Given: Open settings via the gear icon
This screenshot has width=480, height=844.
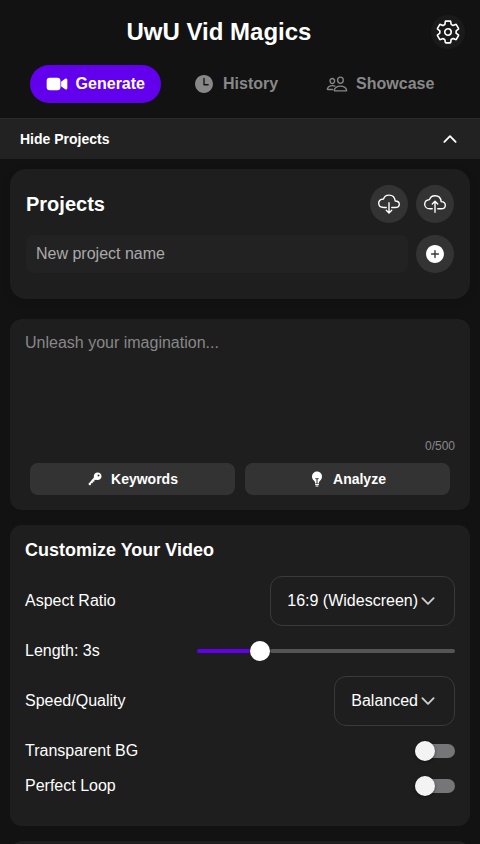Looking at the screenshot, I should click(448, 32).
